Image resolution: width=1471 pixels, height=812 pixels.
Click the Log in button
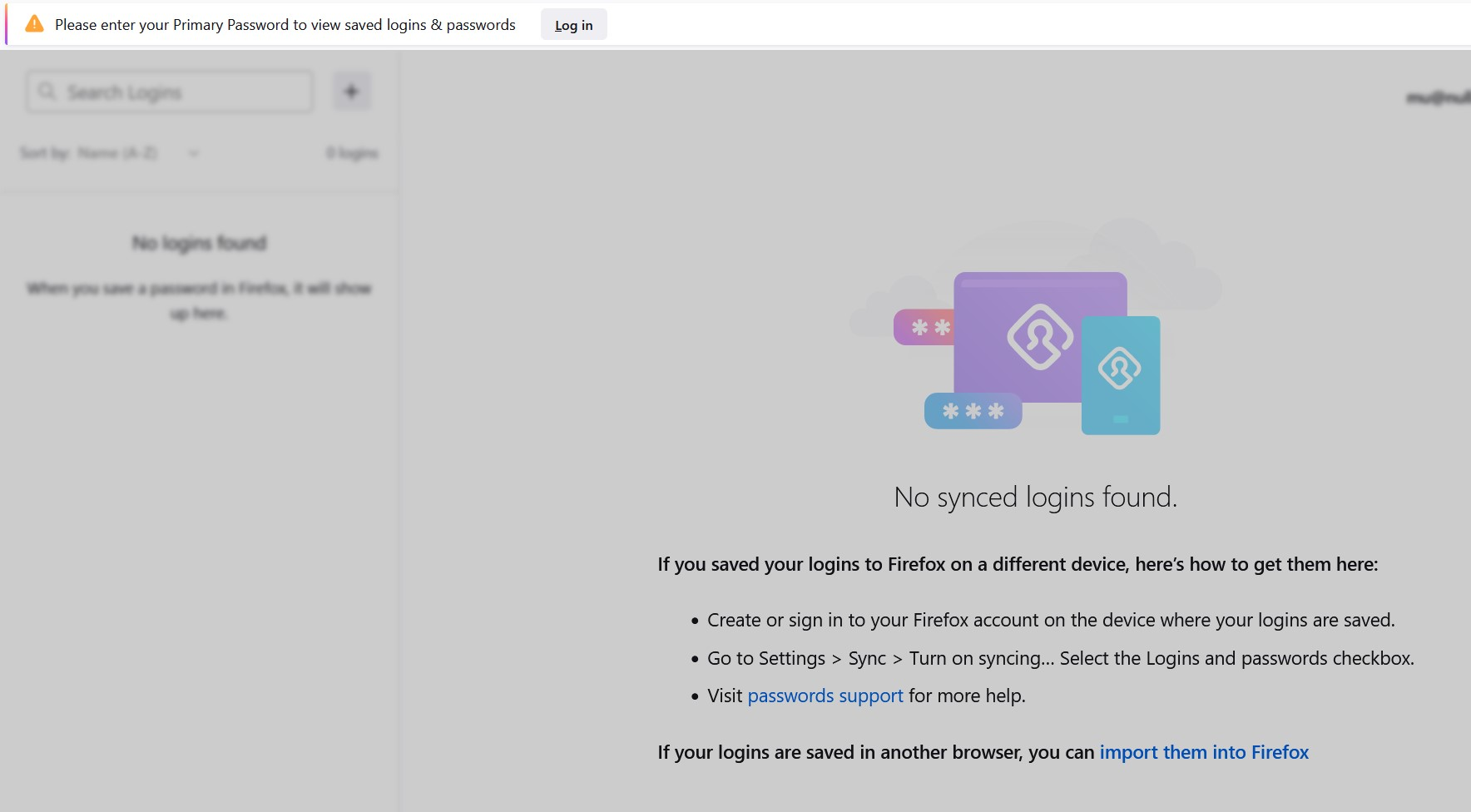pyautogui.click(x=573, y=25)
